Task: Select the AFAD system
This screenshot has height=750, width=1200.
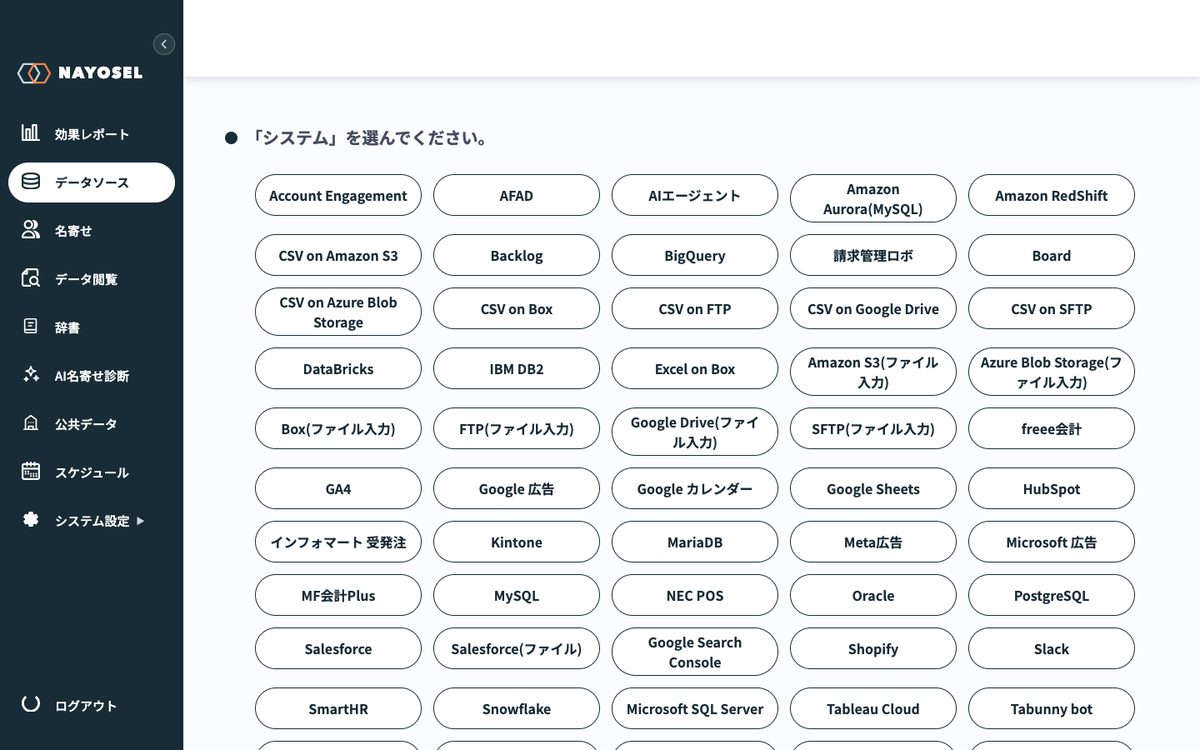Action: [x=516, y=195]
